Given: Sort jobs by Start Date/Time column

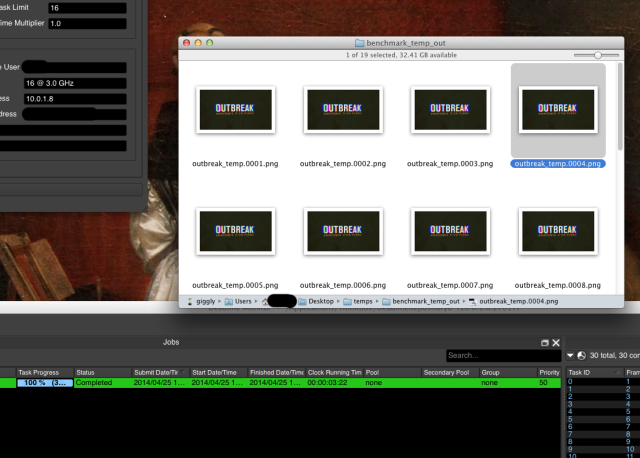Looking at the screenshot, I should point(219,373).
